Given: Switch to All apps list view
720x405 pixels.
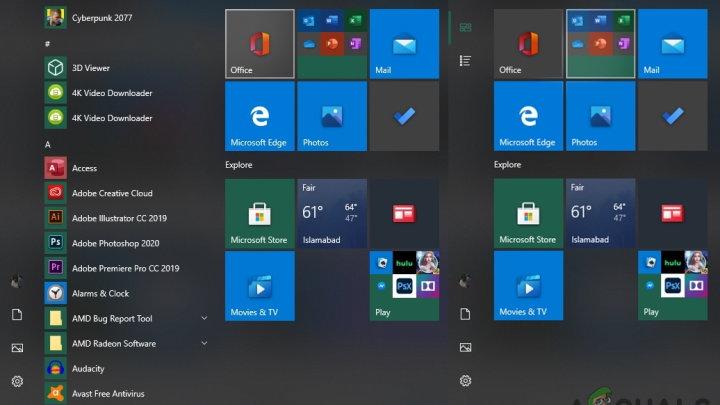Looking at the screenshot, I should click(465, 61).
